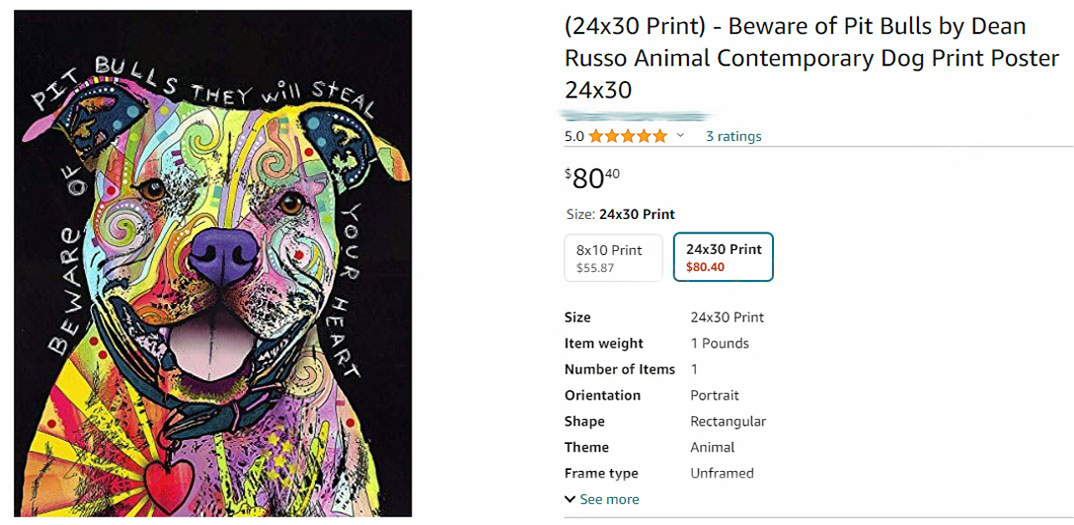Expand See more product details

[x=609, y=499]
